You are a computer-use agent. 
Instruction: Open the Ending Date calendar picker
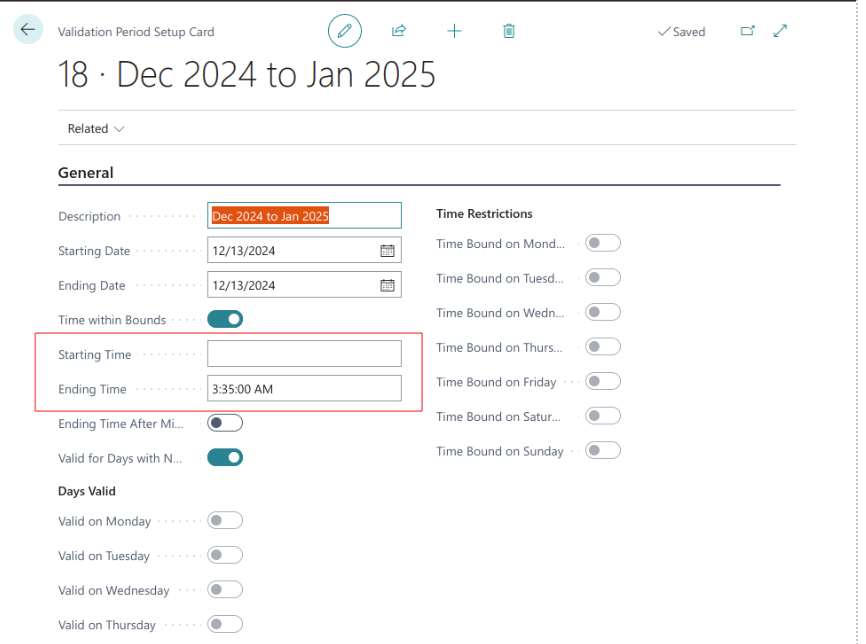click(387, 285)
